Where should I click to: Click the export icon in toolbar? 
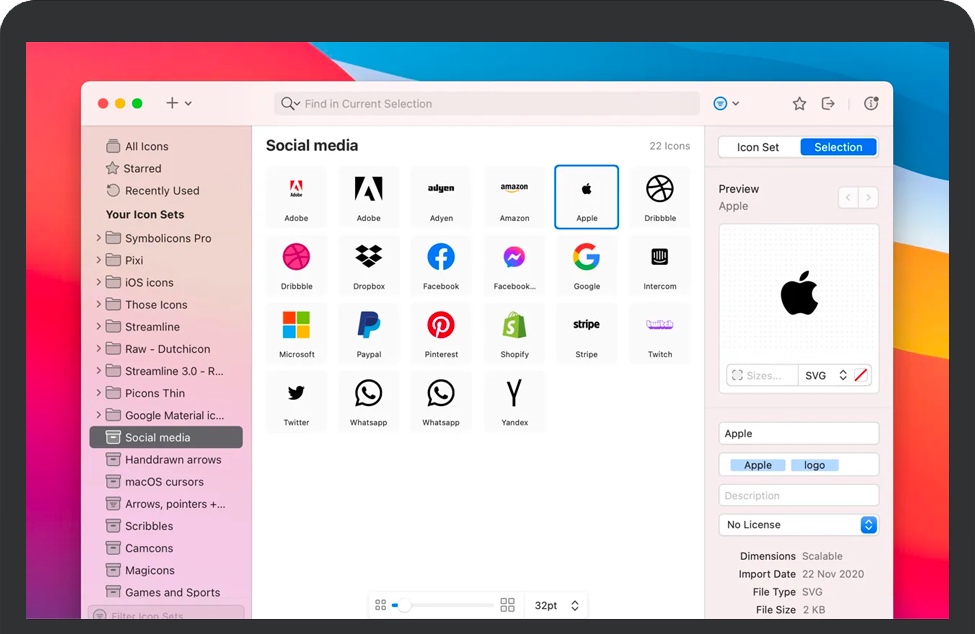click(x=828, y=104)
